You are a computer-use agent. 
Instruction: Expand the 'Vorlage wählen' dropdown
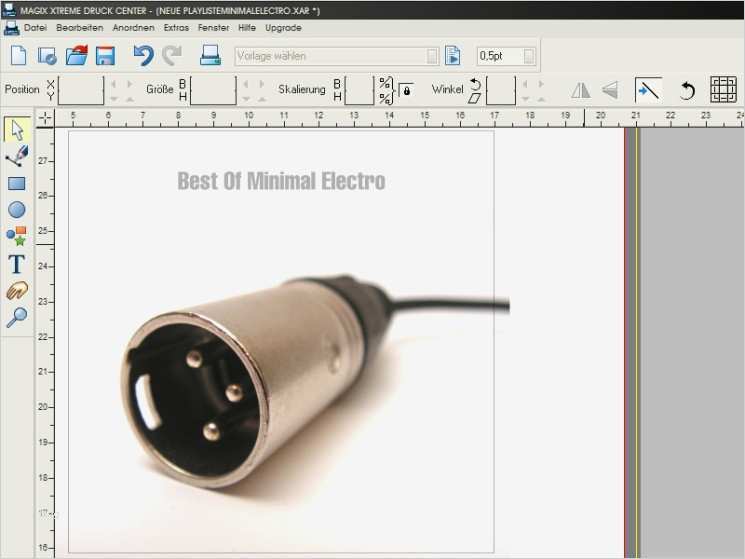point(432,56)
